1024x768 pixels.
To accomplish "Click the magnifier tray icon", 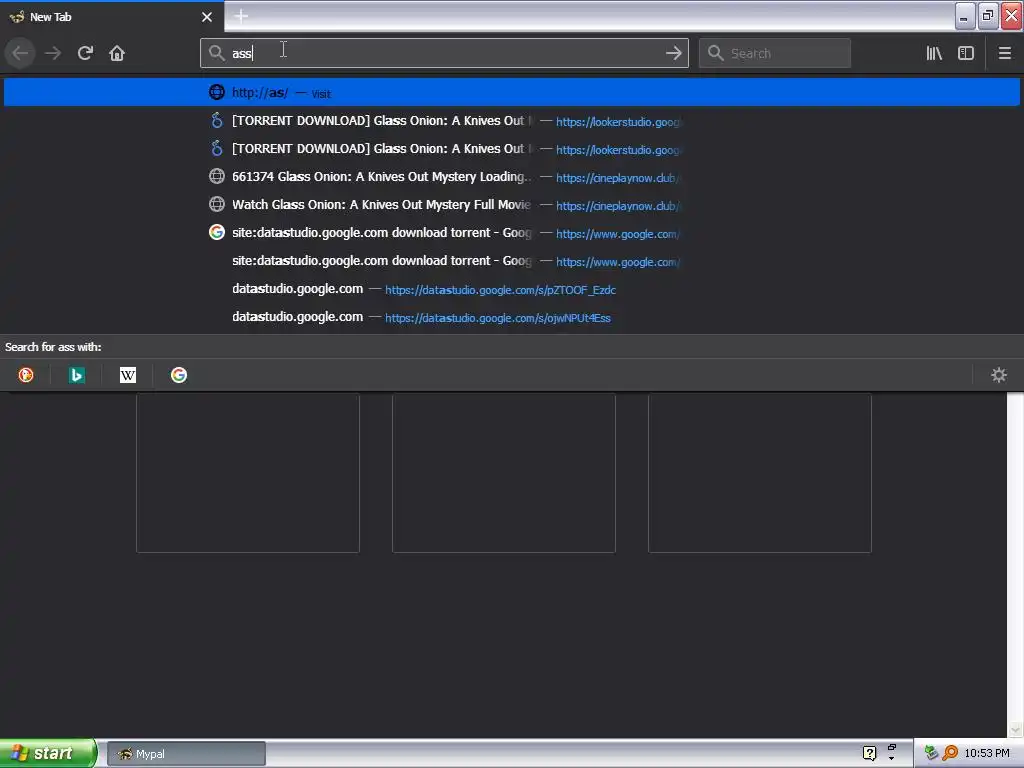I will pos(950,753).
